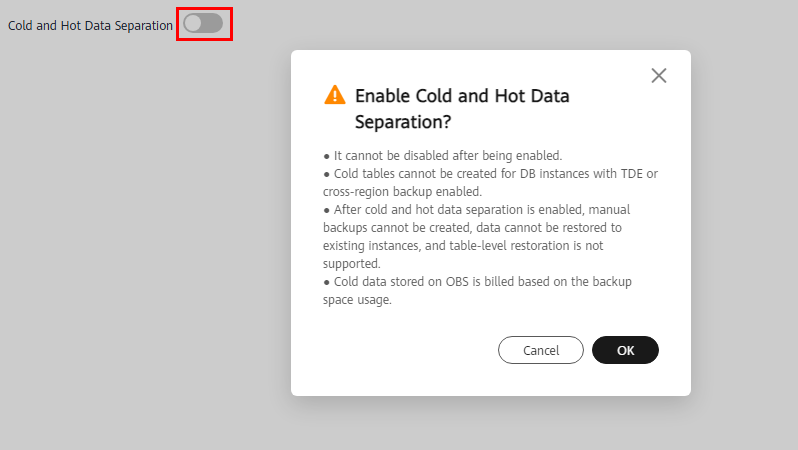Click the bullet dot before "Cold tables cannot"
This screenshot has height=450, width=798.
point(327,174)
